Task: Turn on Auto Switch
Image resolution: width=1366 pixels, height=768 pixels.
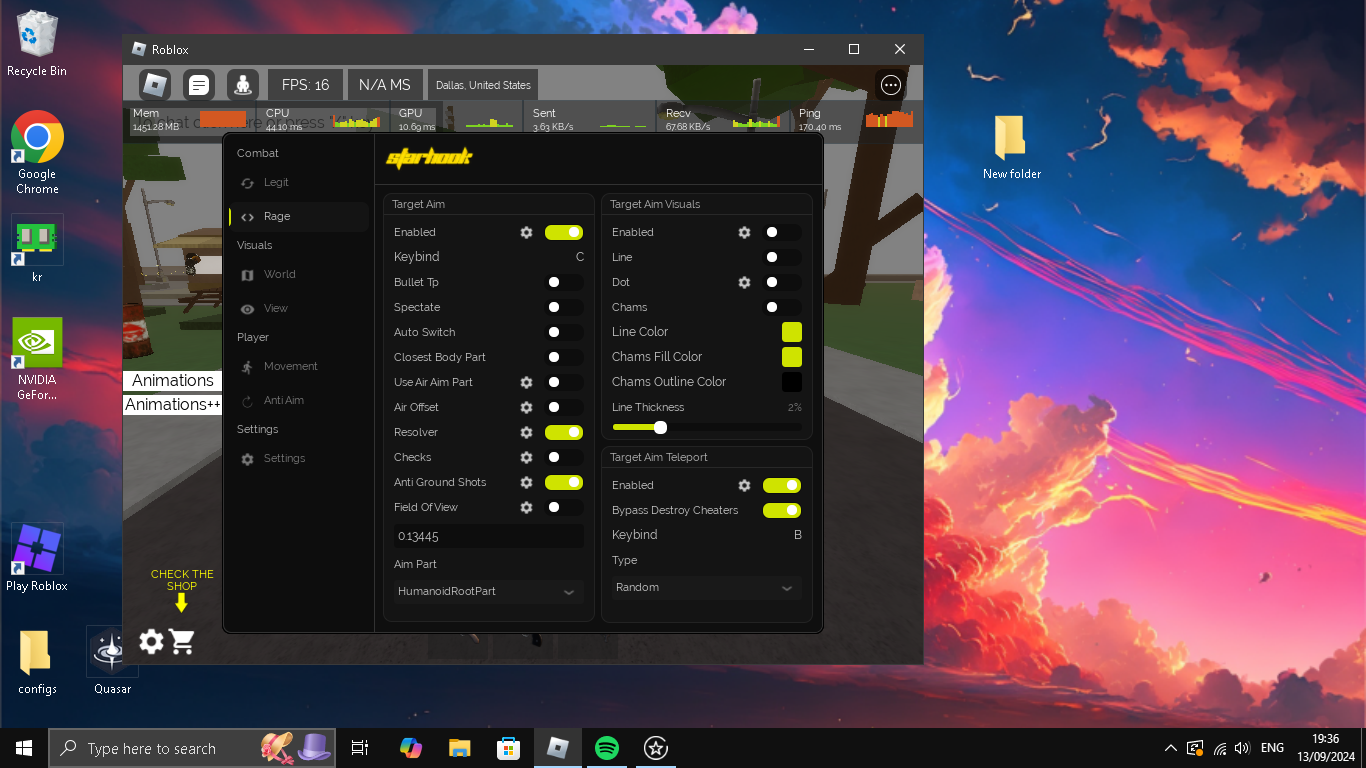Action: (564, 332)
